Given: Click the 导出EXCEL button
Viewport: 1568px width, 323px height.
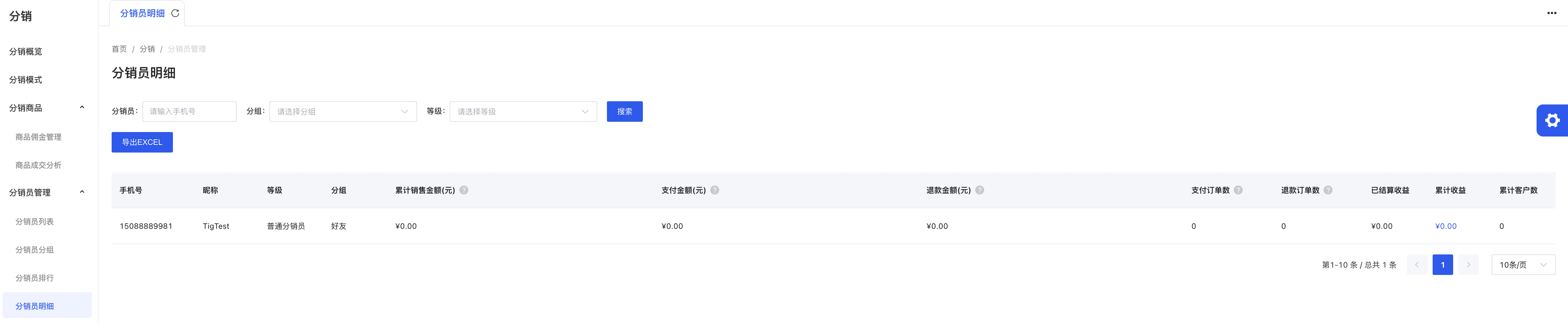Looking at the screenshot, I should tap(142, 142).
